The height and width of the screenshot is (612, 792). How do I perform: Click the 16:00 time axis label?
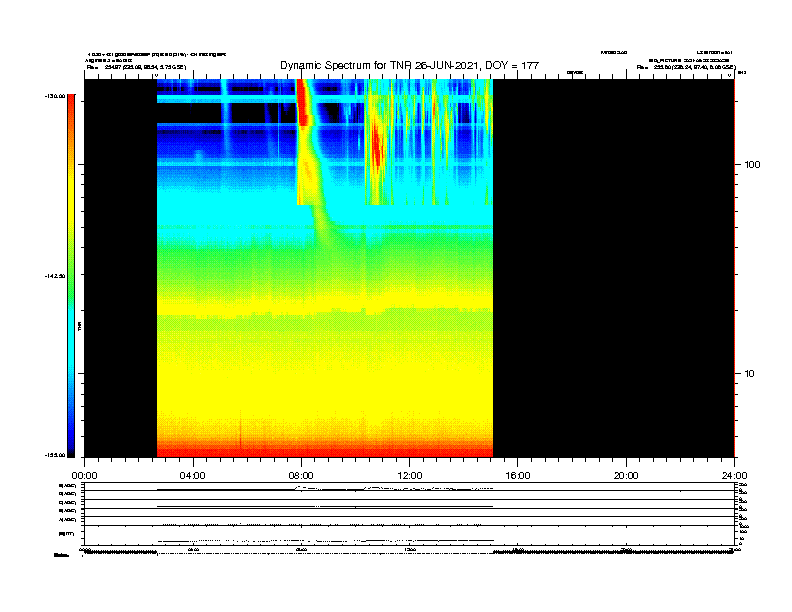point(518,476)
